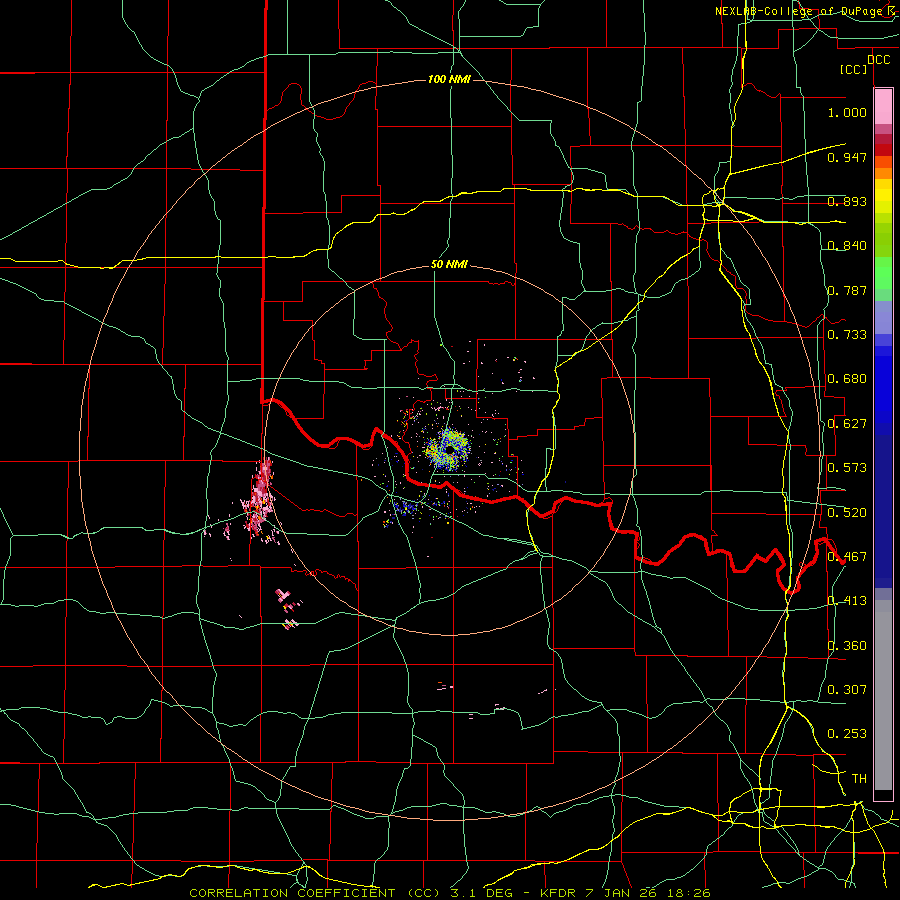Click the 0.467 value on the color scale
Viewport: 900px width, 900px height.
(847, 557)
